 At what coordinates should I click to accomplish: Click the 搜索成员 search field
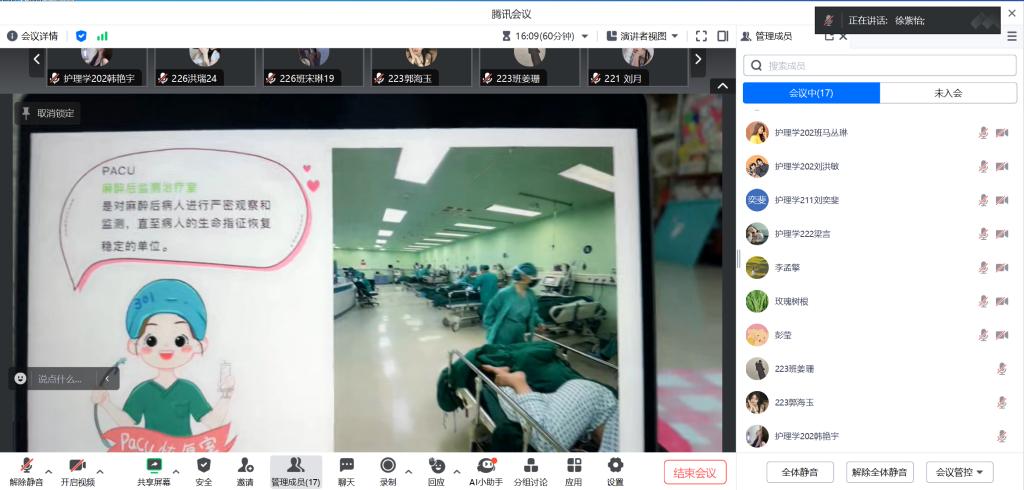point(880,66)
